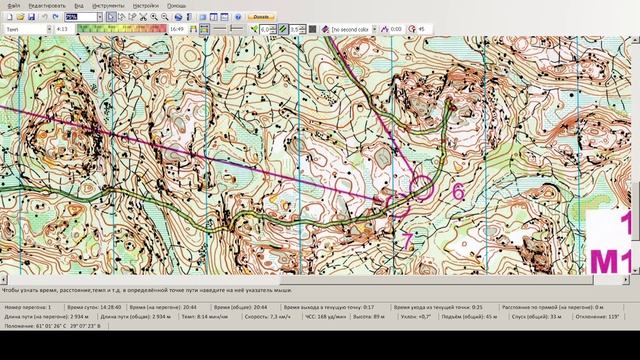Select the pointer arrow tool

coord(111,17)
